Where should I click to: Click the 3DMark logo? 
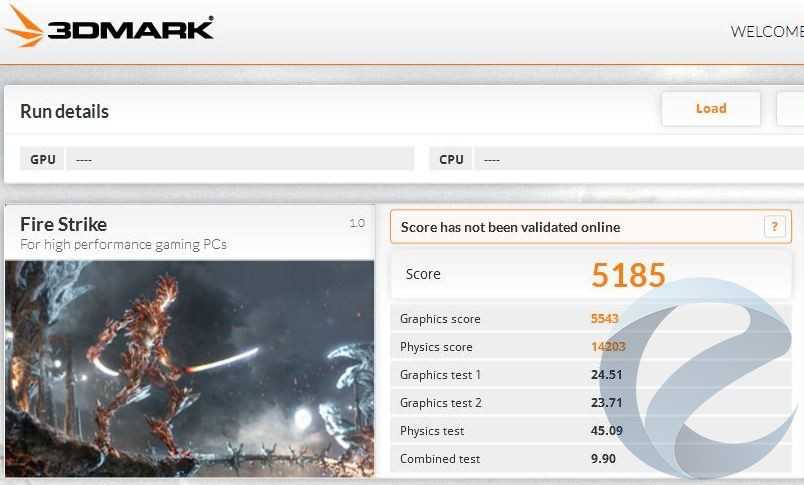pos(109,27)
